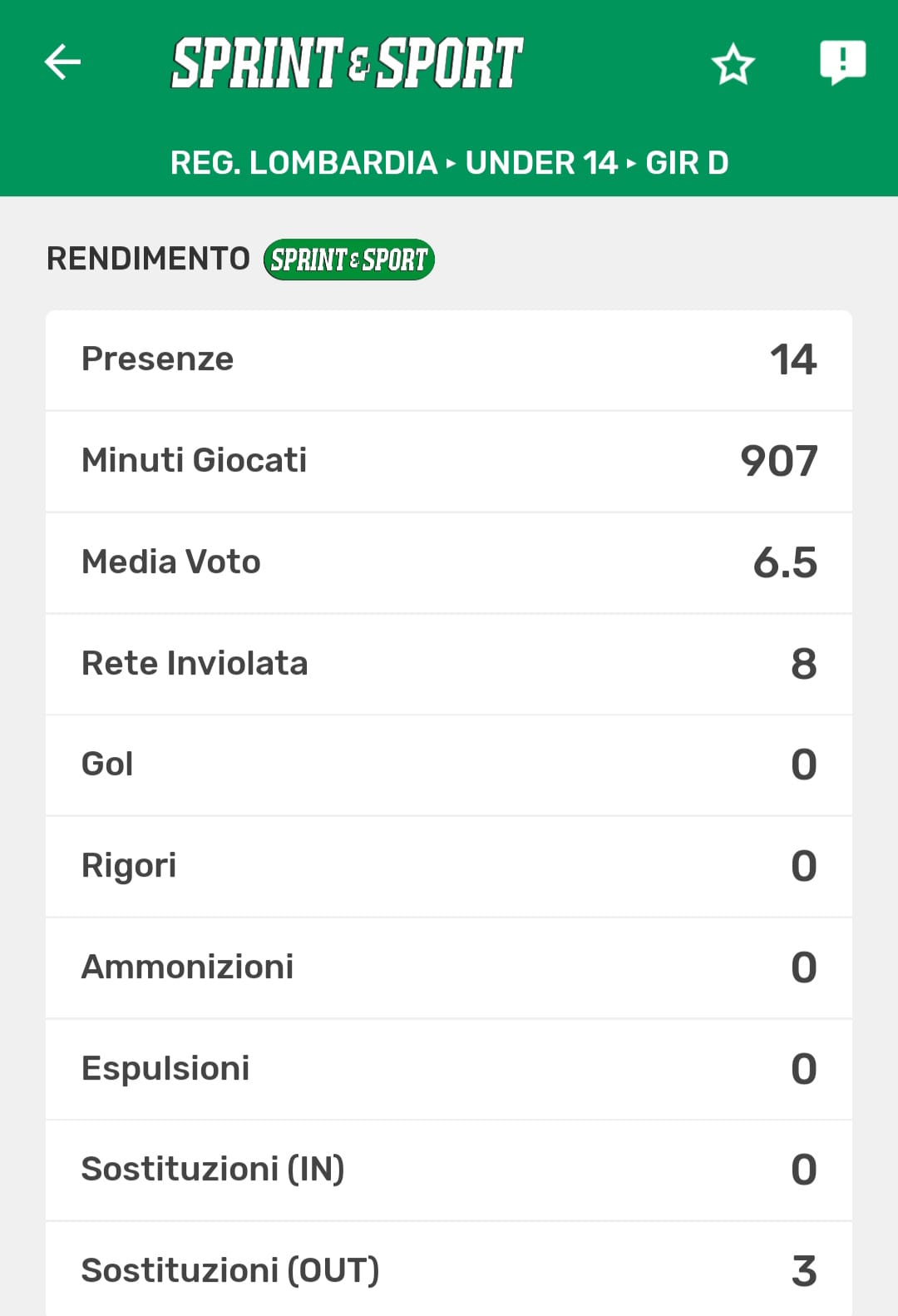Open the report feedback icon

[842, 62]
